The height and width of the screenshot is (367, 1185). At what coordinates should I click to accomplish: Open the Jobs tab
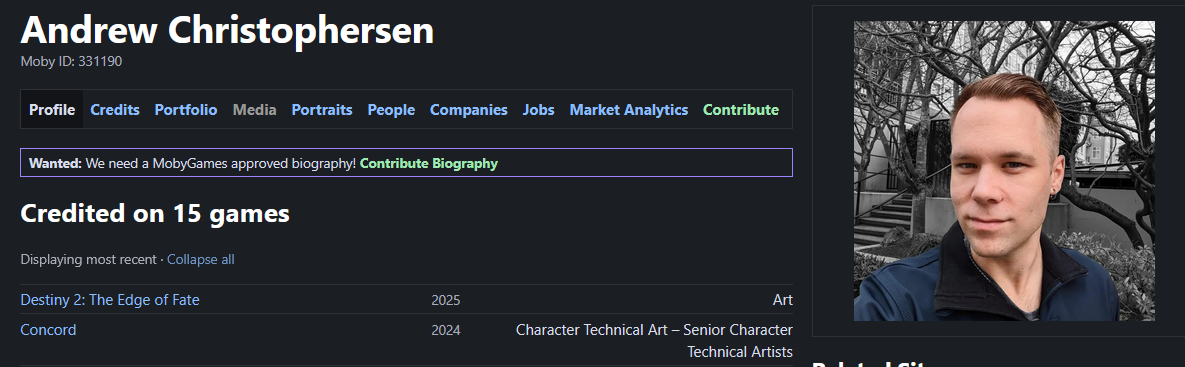(538, 109)
